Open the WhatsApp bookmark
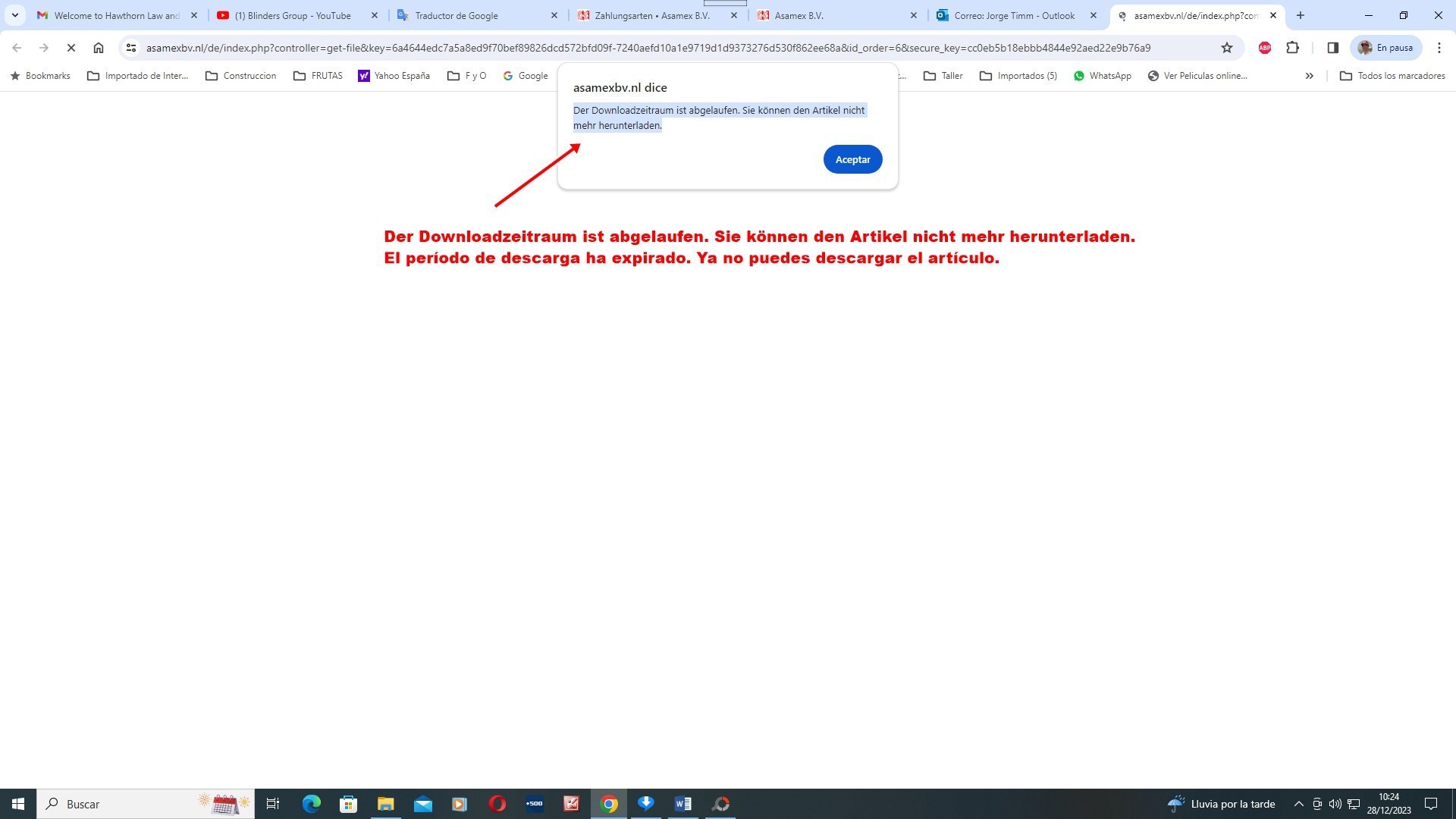 1102,76
